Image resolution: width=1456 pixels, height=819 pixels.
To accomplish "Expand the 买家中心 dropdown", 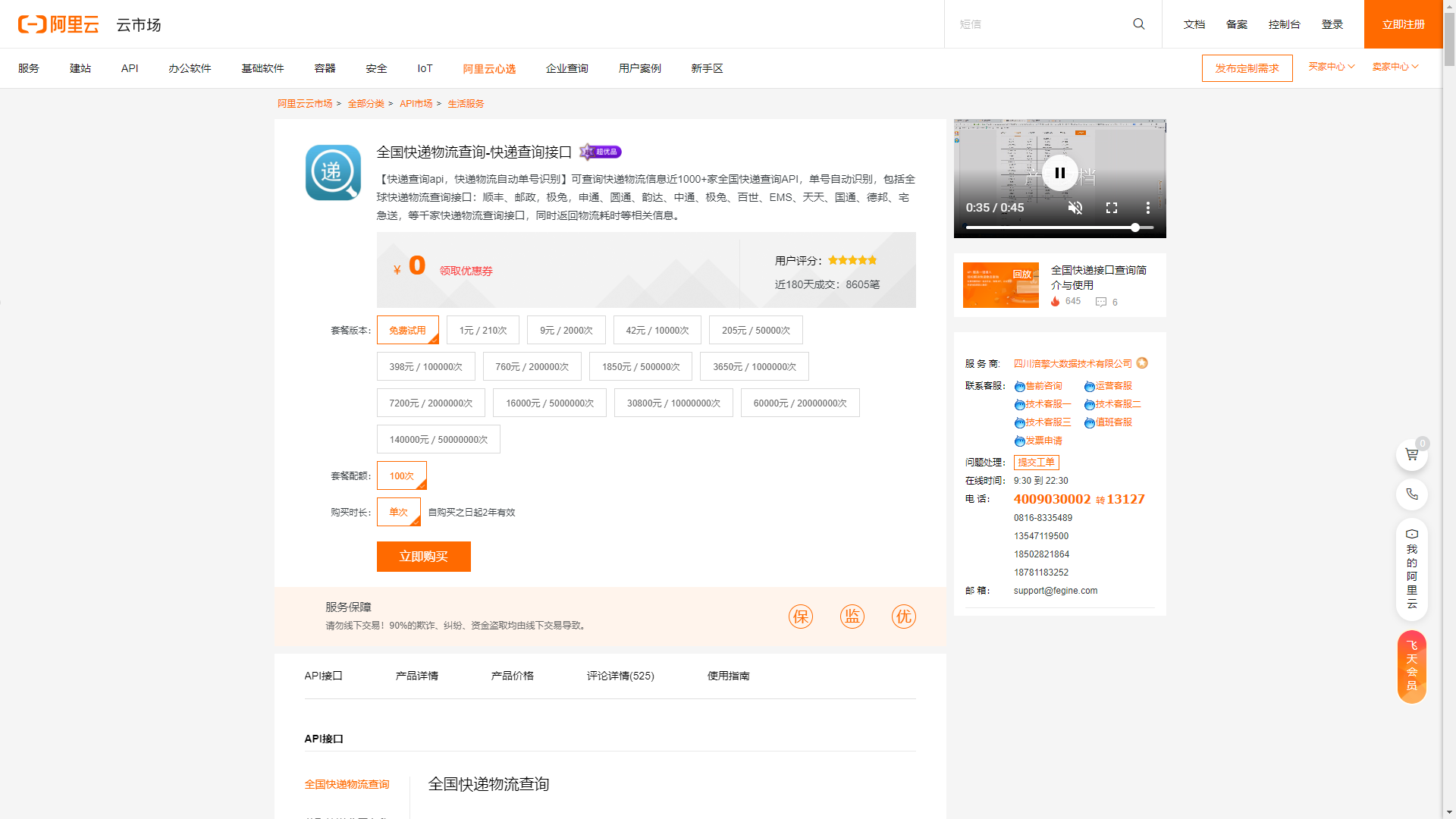I will click(1332, 67).
